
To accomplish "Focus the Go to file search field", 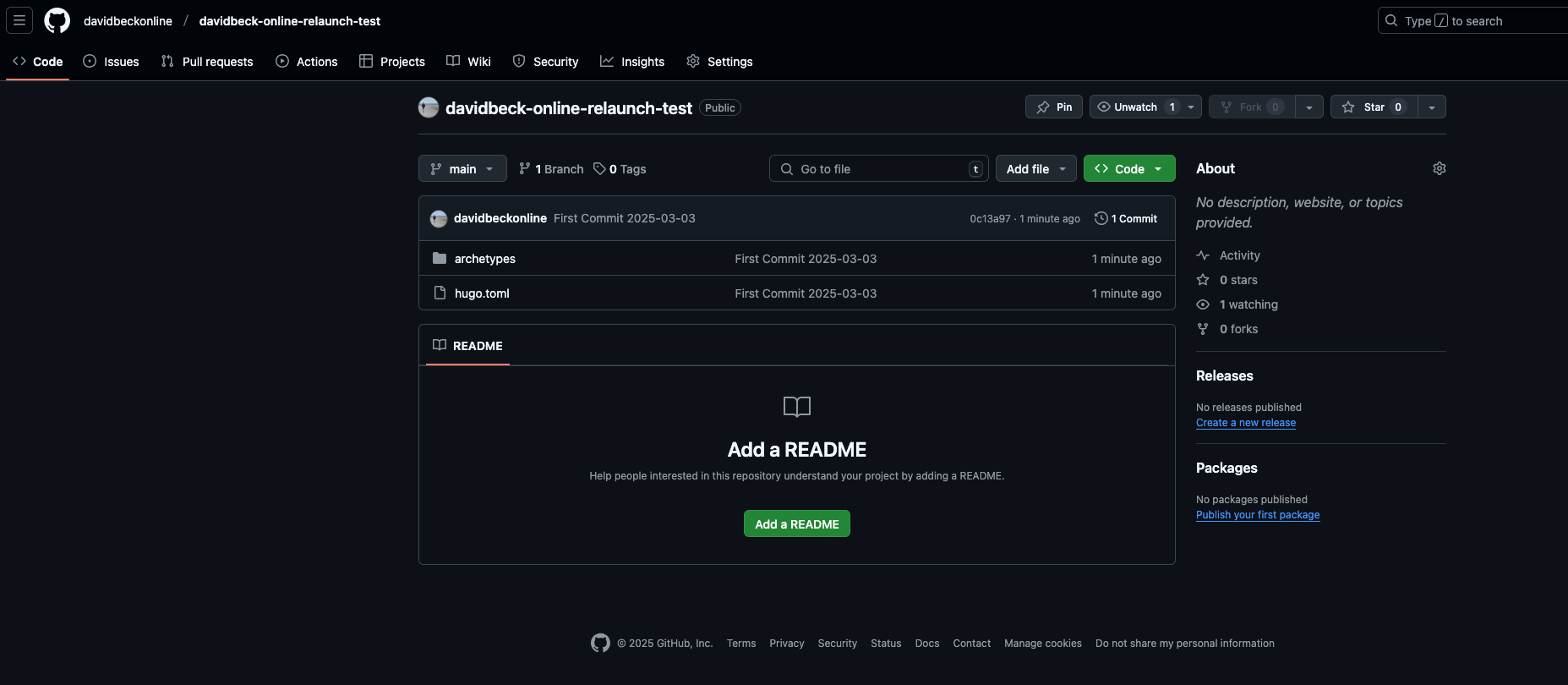I will tap(879, 168).
